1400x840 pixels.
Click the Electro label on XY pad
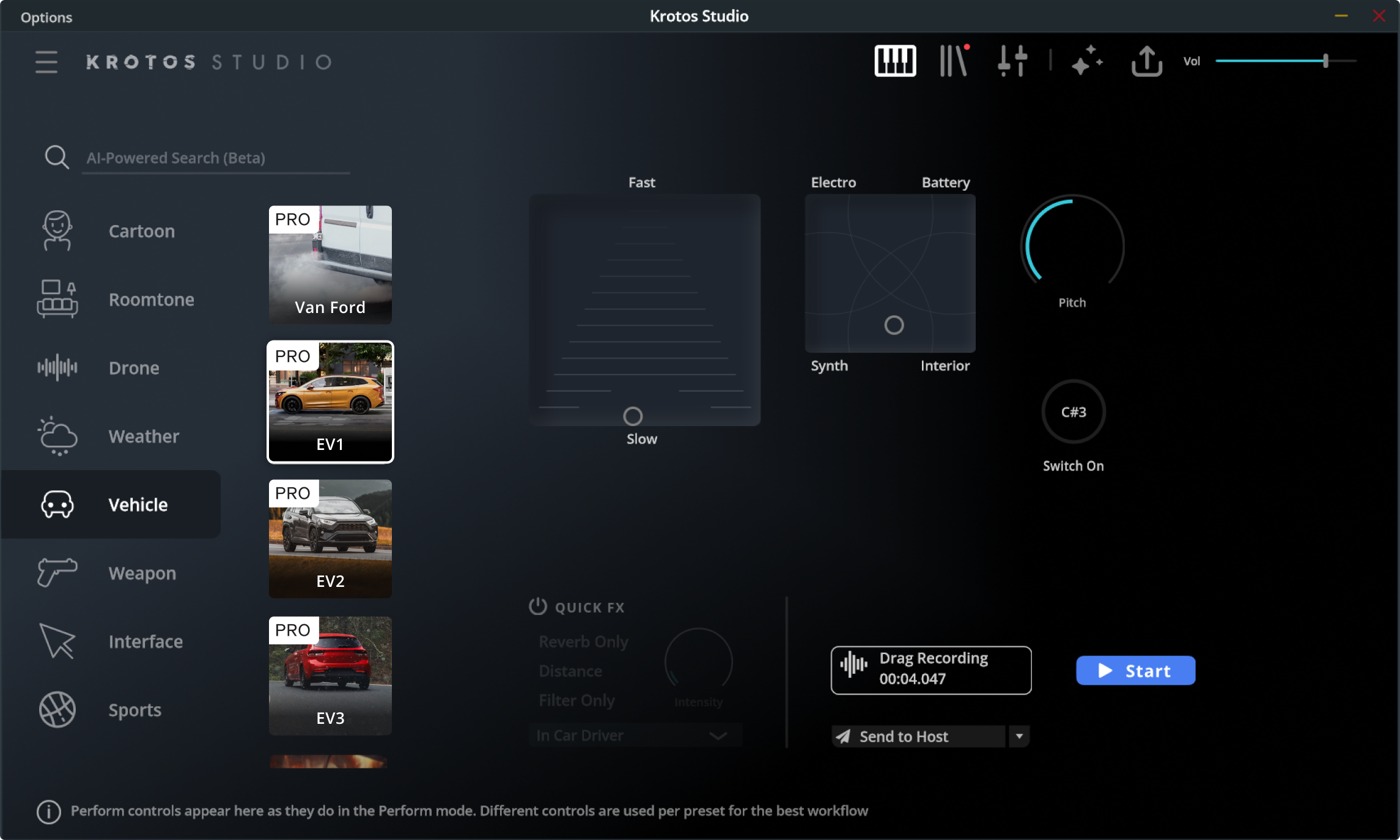833,182
